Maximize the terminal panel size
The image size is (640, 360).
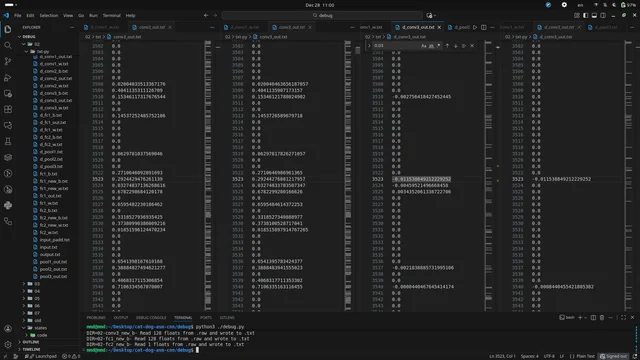(x=624, y=317)
